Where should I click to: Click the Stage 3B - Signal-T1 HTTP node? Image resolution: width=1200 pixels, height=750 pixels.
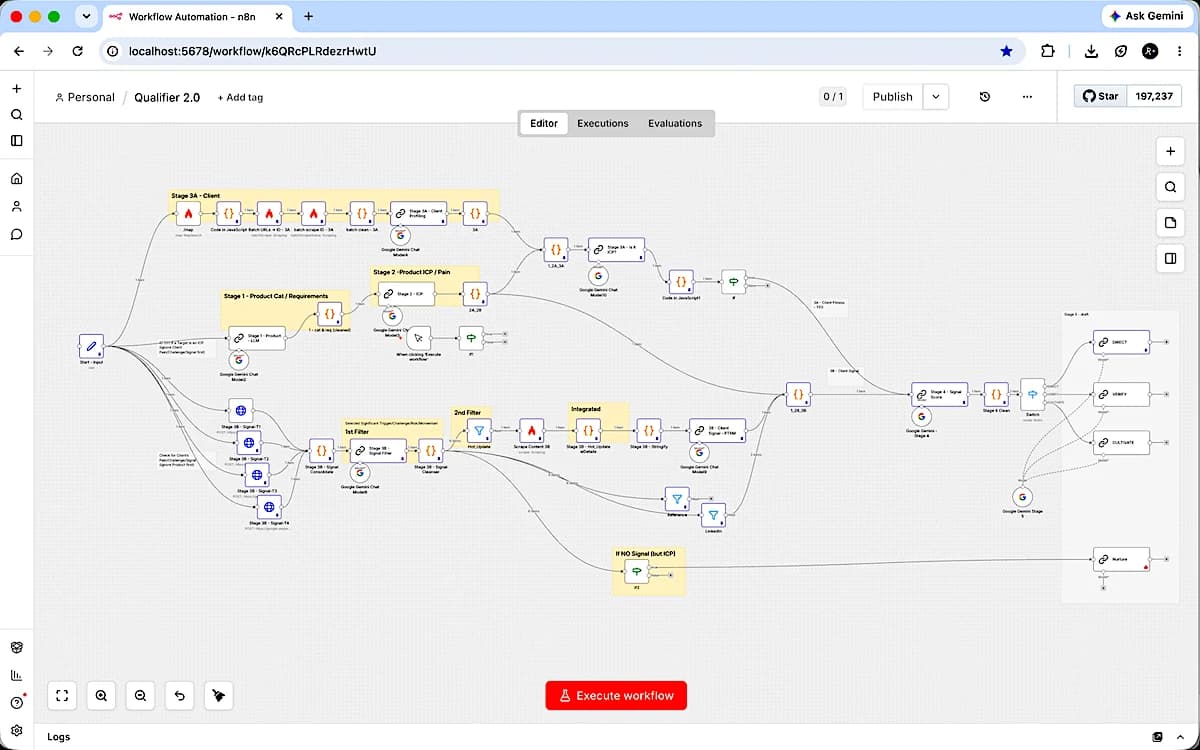pos(240,410)
